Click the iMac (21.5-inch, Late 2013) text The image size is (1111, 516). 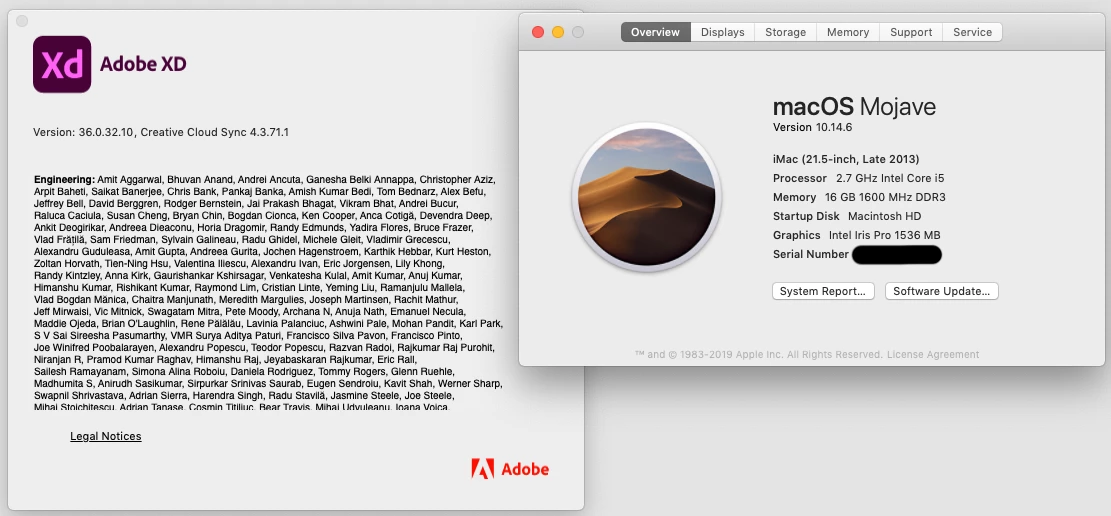click(846, 159)
